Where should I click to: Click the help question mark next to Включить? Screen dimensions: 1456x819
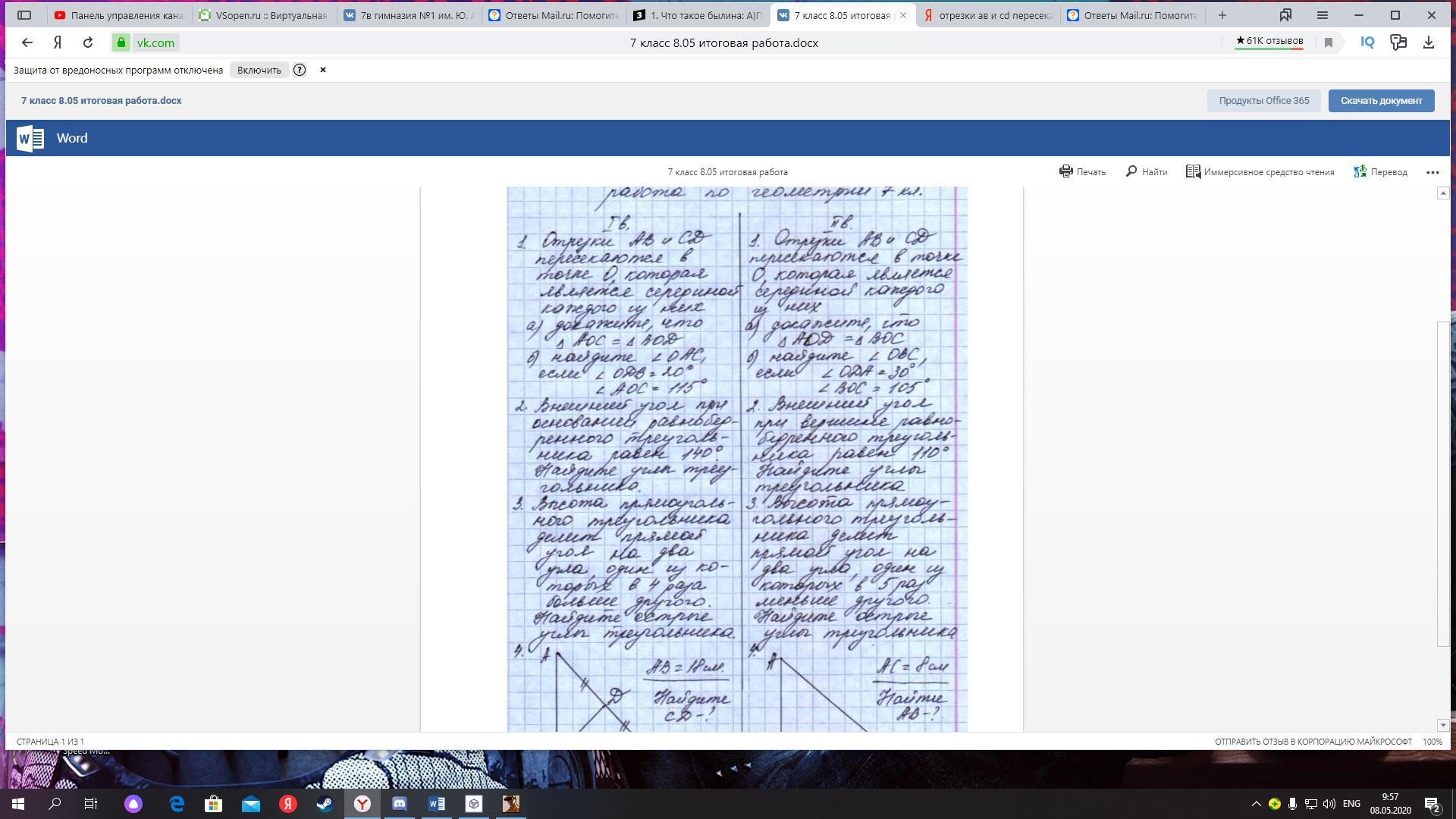300,70
